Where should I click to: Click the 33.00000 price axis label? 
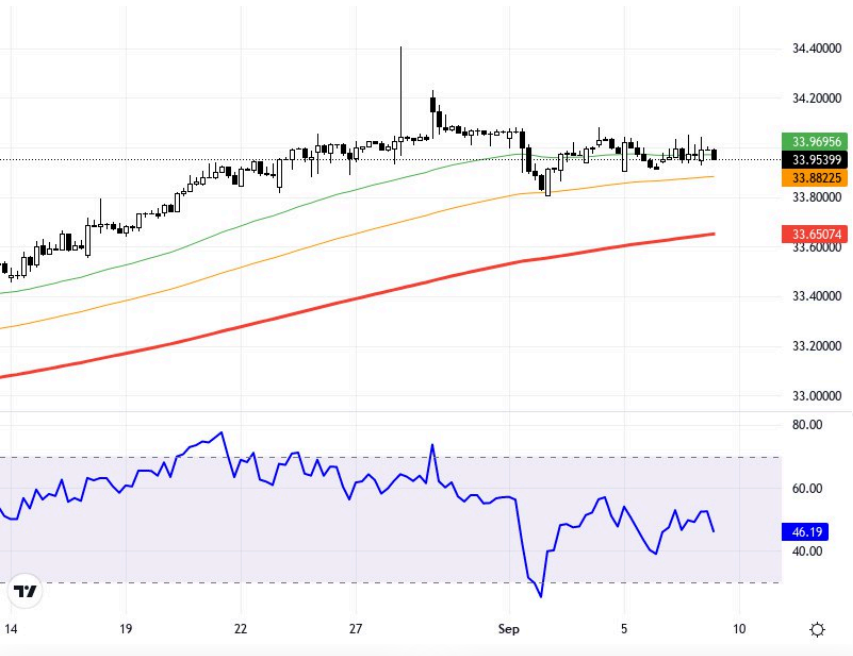pos(814,396)
